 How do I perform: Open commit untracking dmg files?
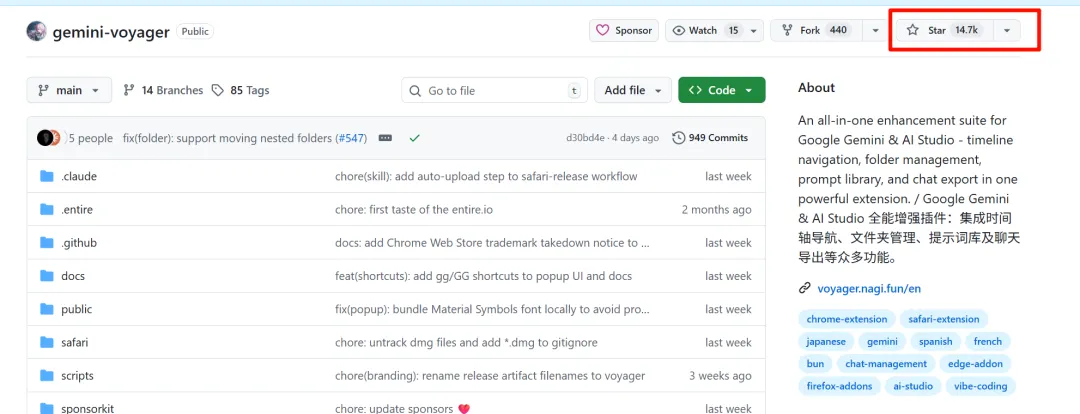pyautogui.click(x=466, y=342)
